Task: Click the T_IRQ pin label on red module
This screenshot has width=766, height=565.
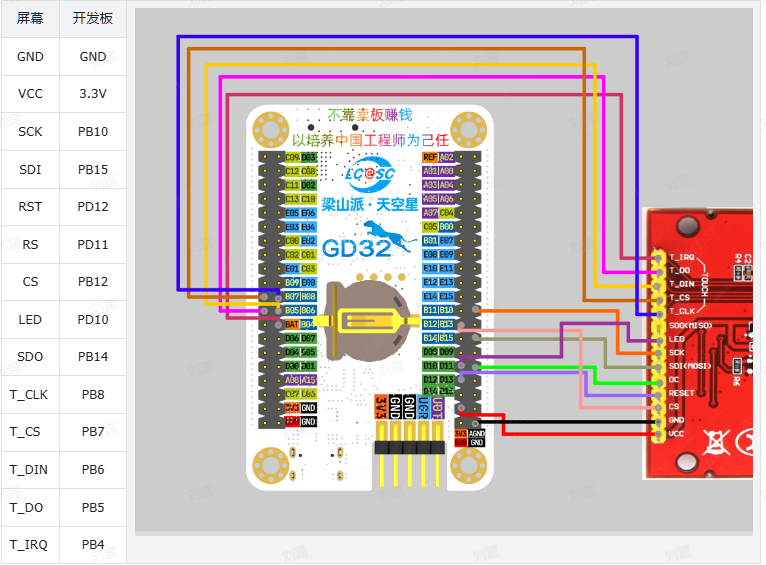Action: 681,257
